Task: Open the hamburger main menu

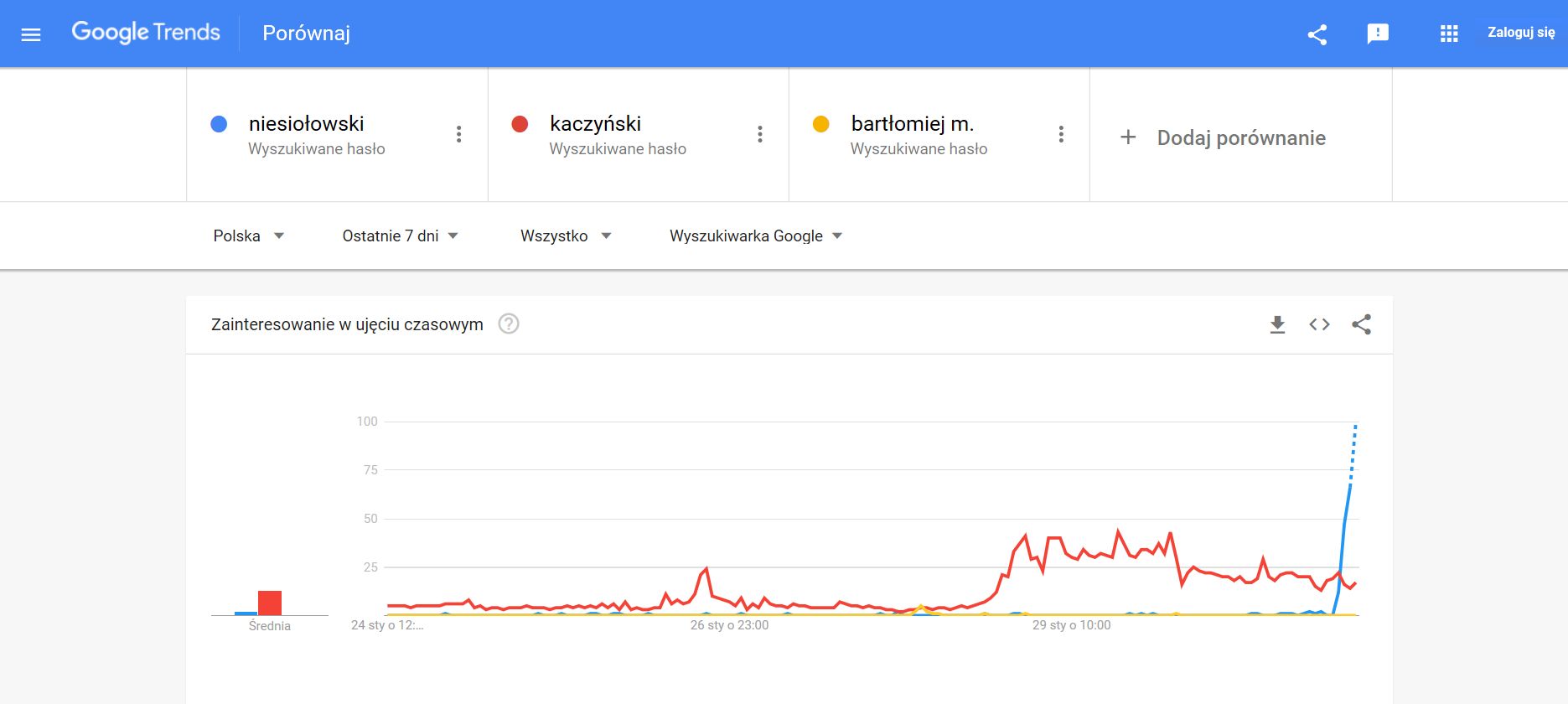Action: click(x=31, y=34)
